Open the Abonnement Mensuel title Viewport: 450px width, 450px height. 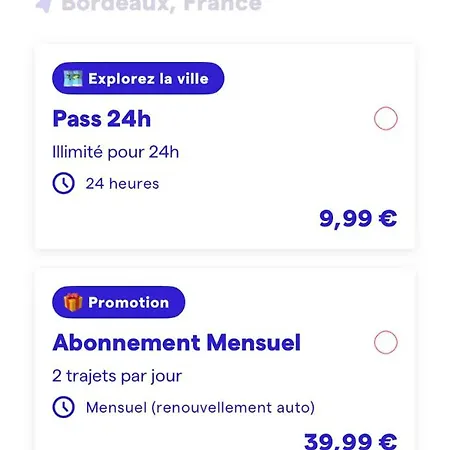[176, 343]
